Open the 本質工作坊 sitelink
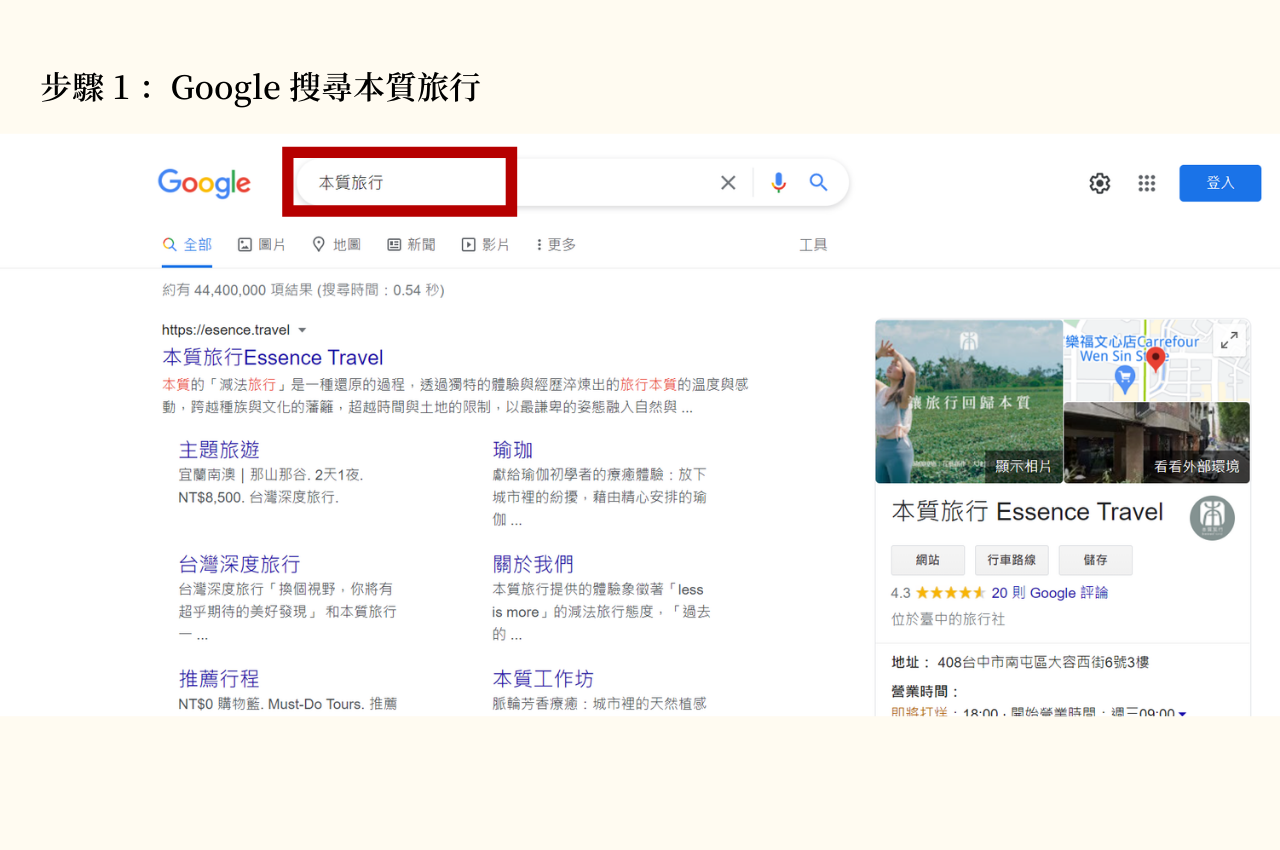The width and height of the screenshot is (1280, 850). click(x=543, y=679)
